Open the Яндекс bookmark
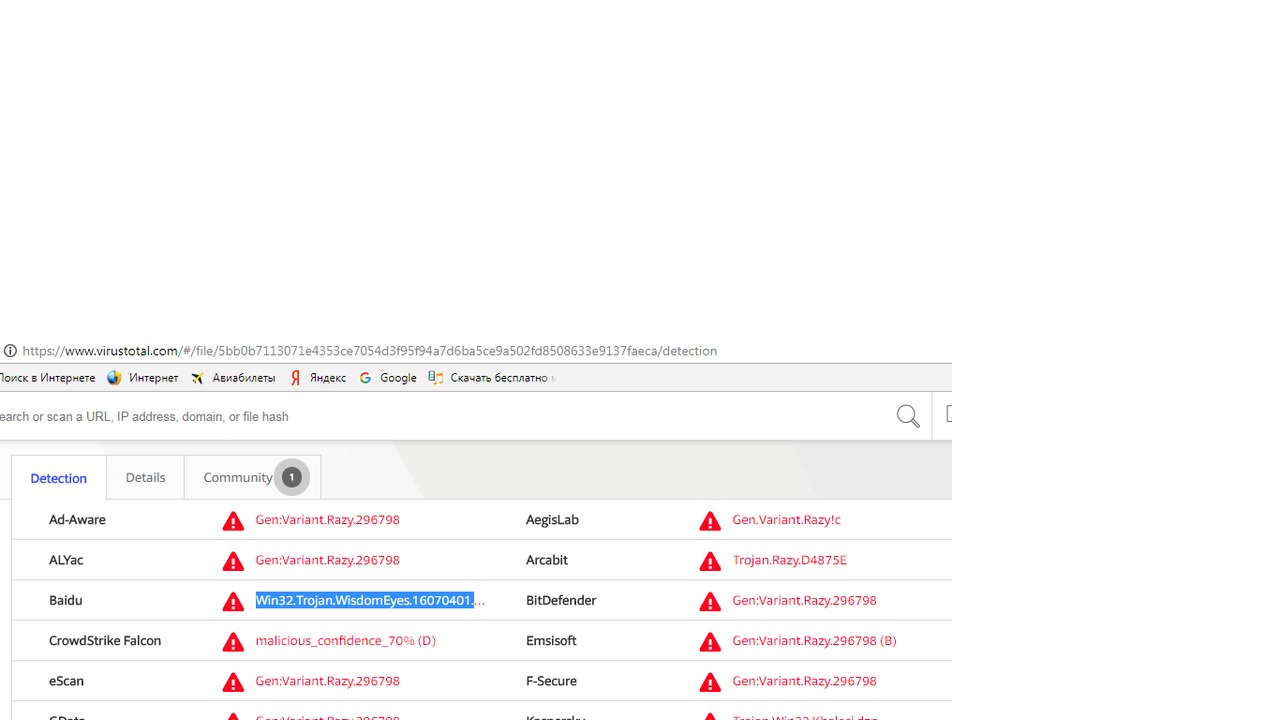Viewport: 1280px width, 720px height. point(318,378)
